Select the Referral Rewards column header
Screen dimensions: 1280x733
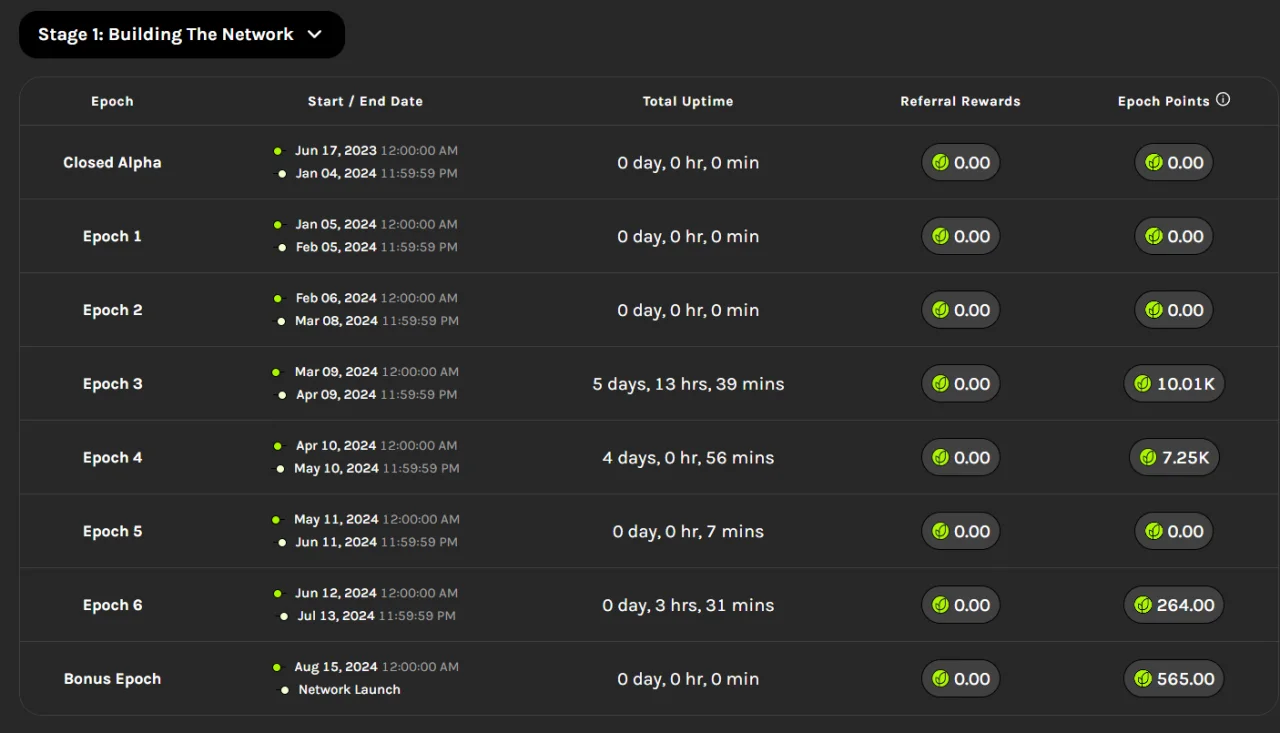[x=960, y=101]
